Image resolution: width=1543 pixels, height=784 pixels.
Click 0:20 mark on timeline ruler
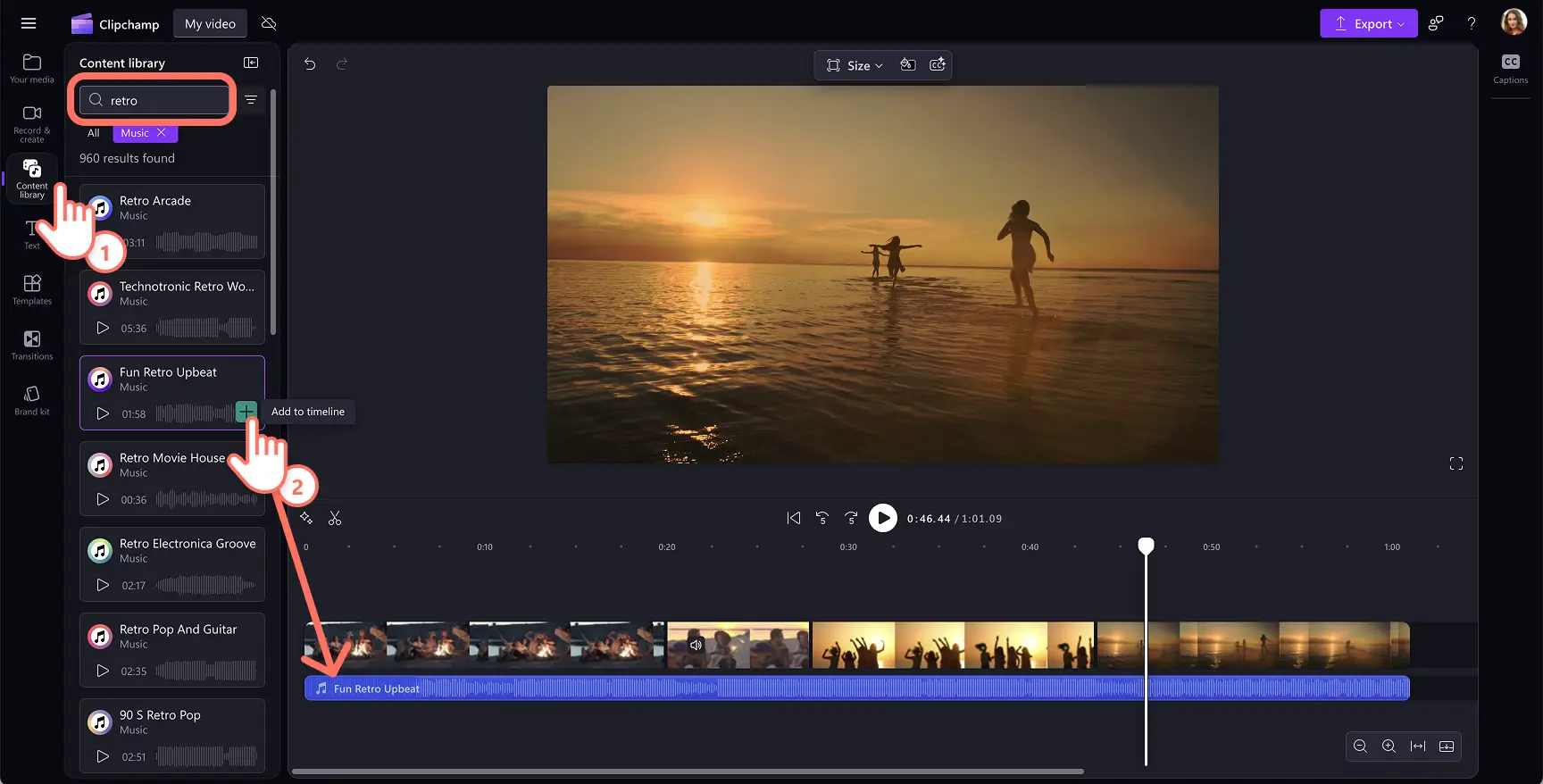(x=667, y=547)
